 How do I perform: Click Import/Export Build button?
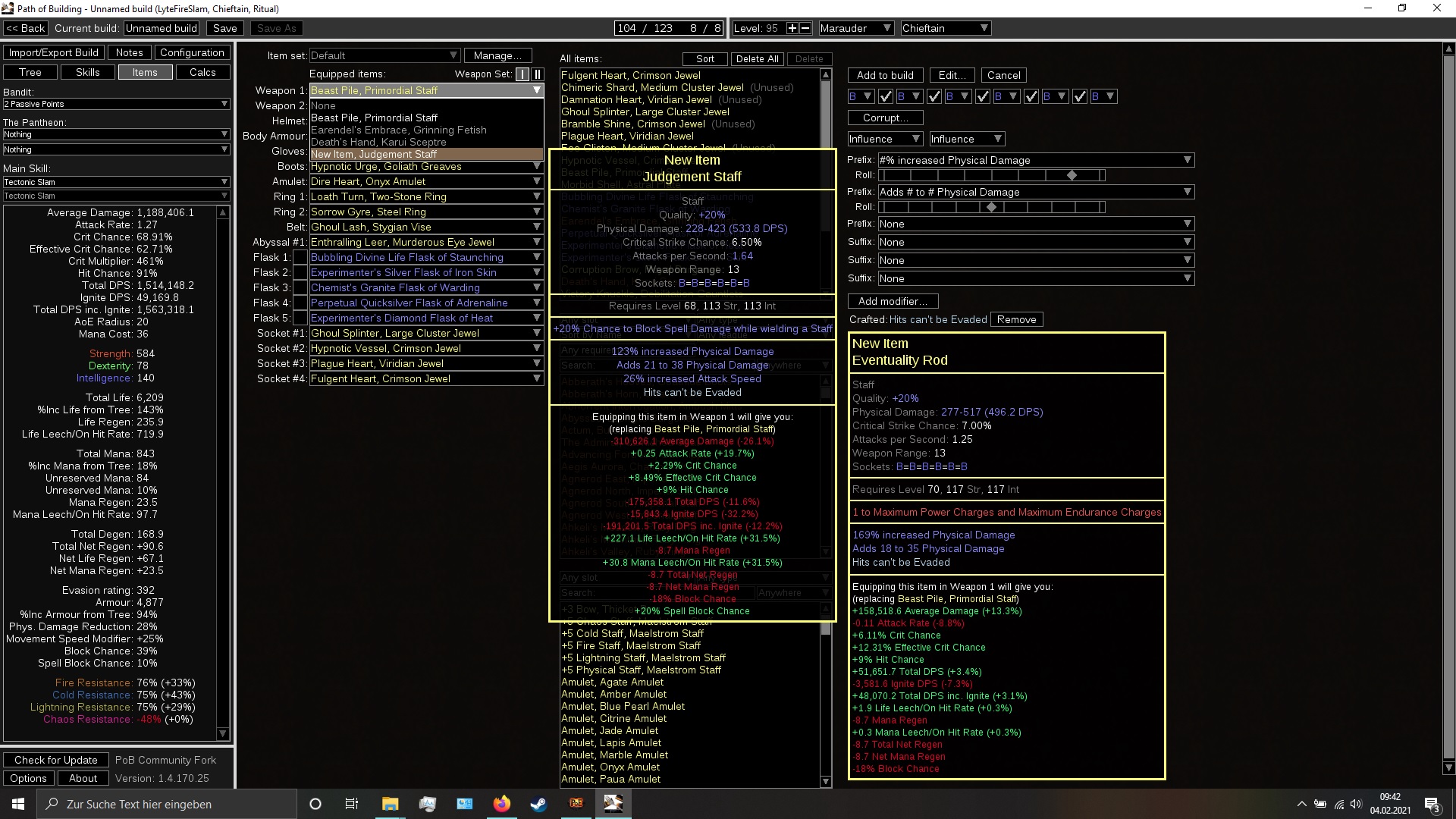[54, 52]
